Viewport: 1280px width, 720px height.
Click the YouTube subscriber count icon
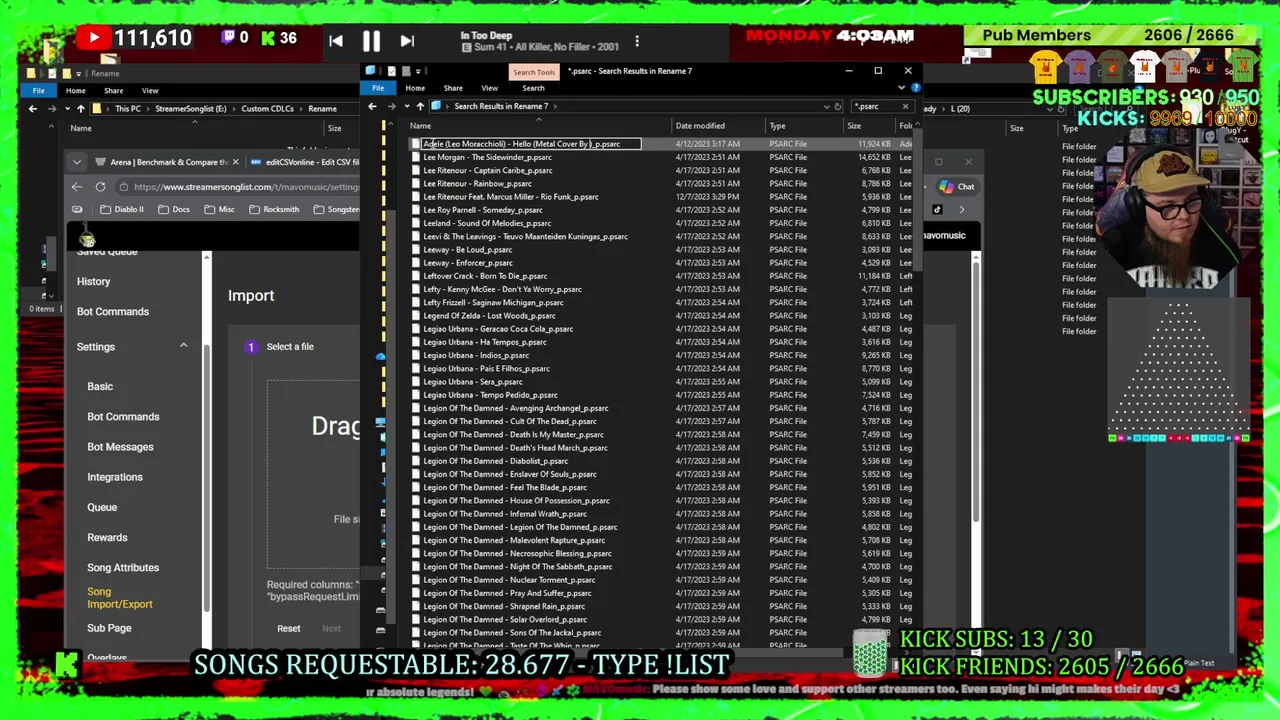(93, 38)
